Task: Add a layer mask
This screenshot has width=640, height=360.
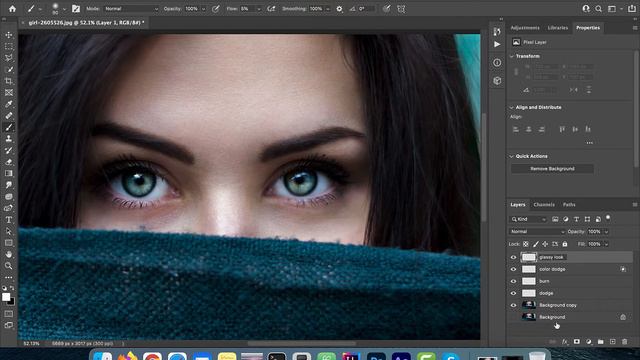Action: point(576,342)
